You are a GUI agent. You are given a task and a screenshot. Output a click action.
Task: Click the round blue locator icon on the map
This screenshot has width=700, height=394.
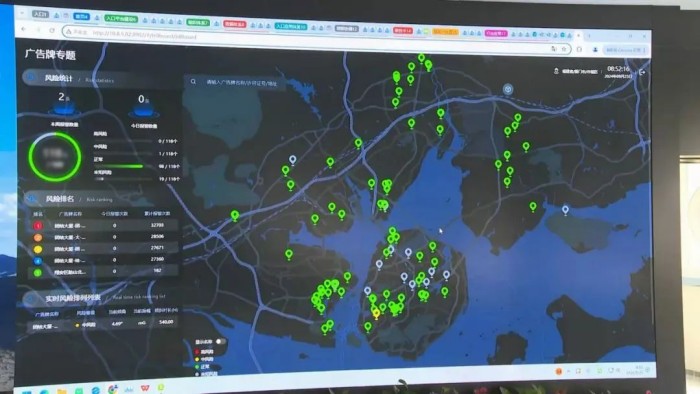[508, 89]
